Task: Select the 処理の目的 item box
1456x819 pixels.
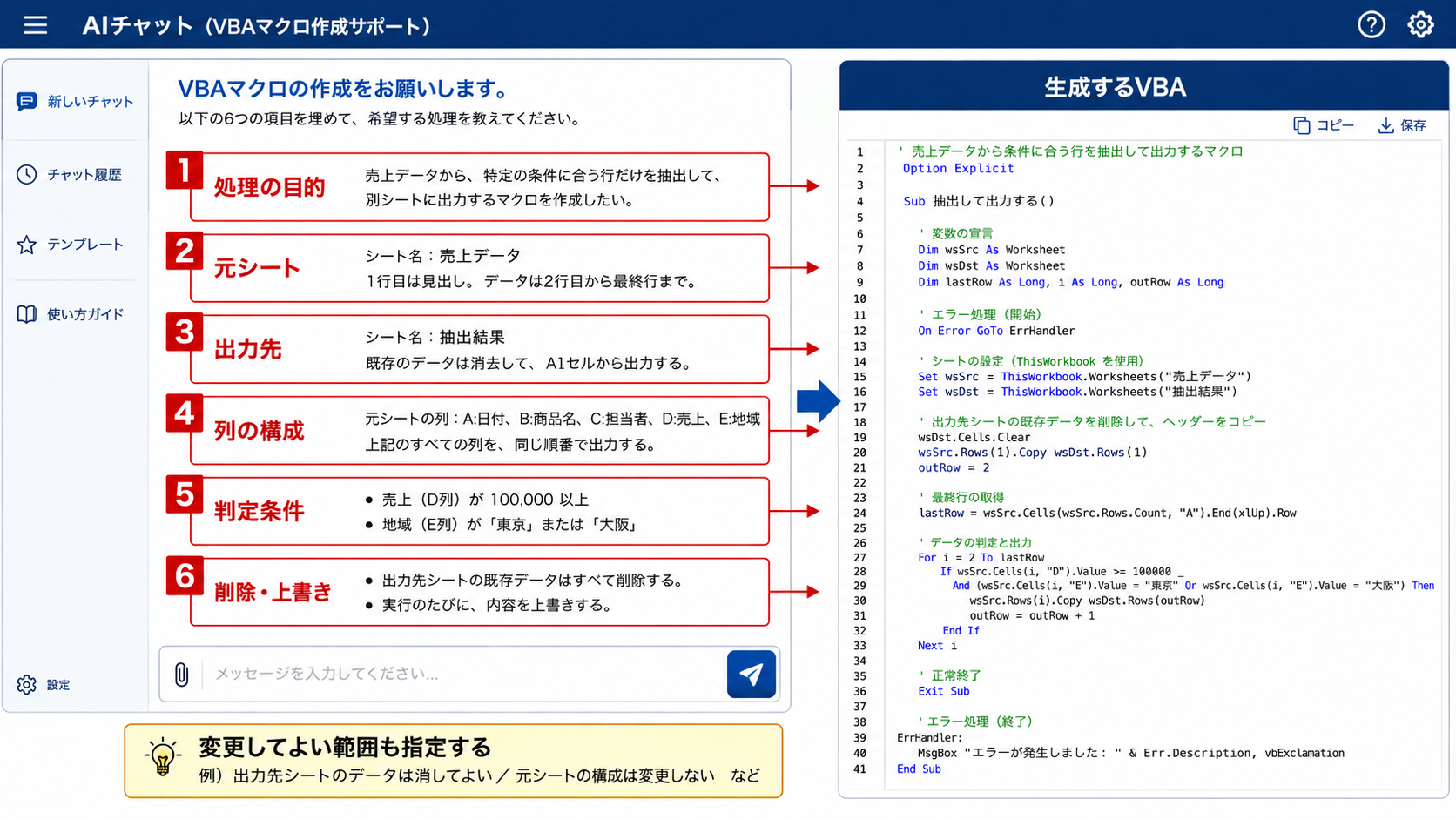Action: tap(480, 187)
